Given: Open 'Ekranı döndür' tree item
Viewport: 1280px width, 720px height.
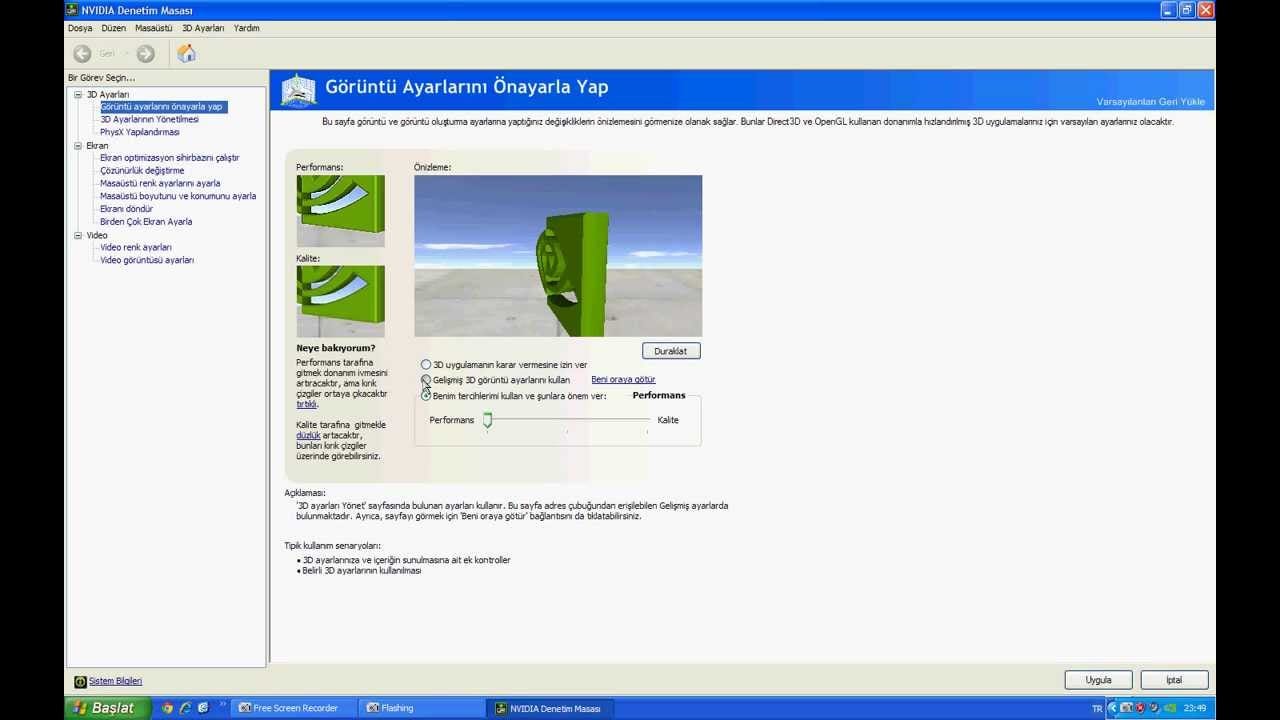Looking at the screenshot, I should (126, 209).
